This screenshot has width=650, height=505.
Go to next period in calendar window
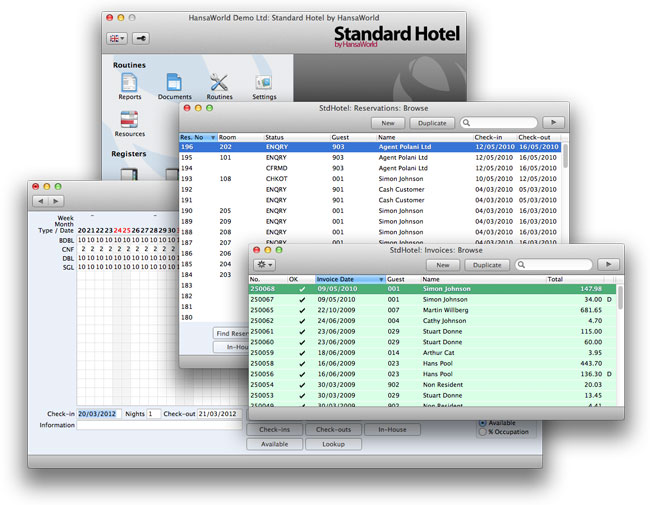pos(56,201)
